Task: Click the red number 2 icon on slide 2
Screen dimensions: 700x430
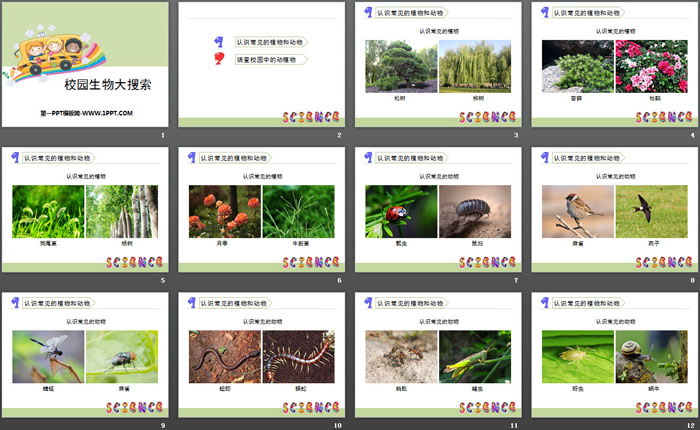Action: point(219,58)
